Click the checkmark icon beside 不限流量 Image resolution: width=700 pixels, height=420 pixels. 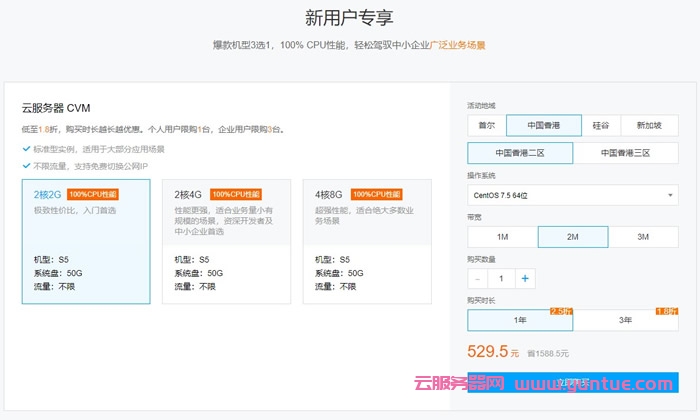(26, 166)
